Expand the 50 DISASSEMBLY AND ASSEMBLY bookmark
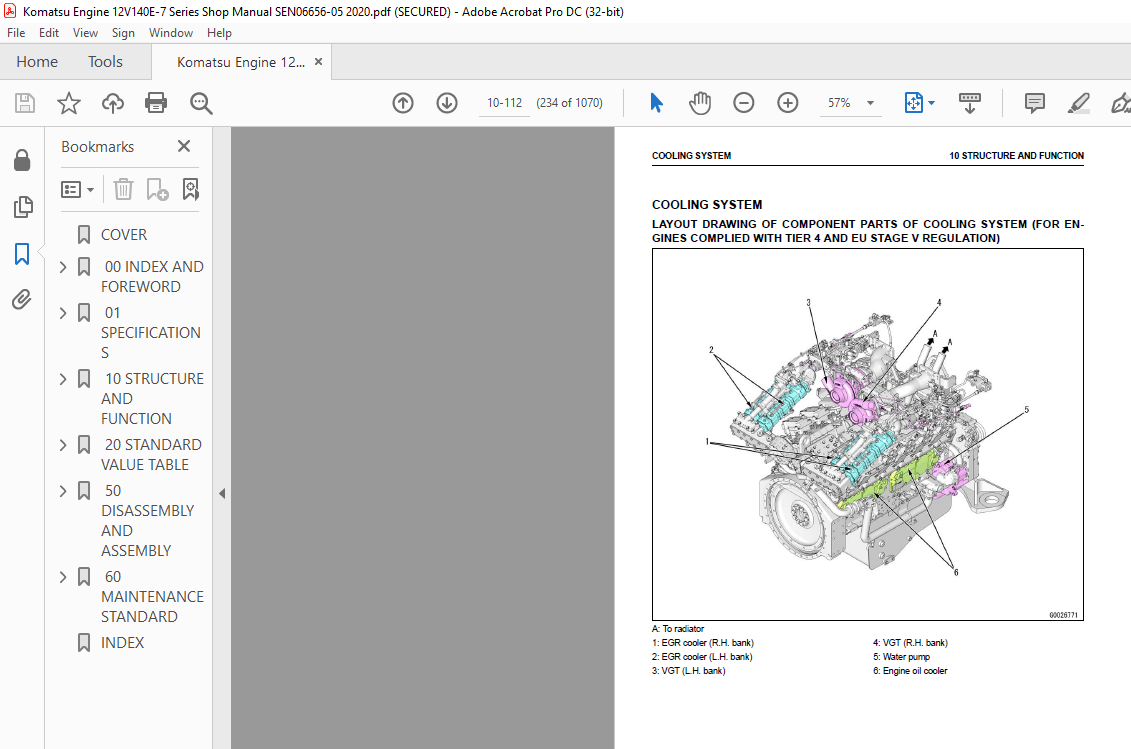 [63, 491]
